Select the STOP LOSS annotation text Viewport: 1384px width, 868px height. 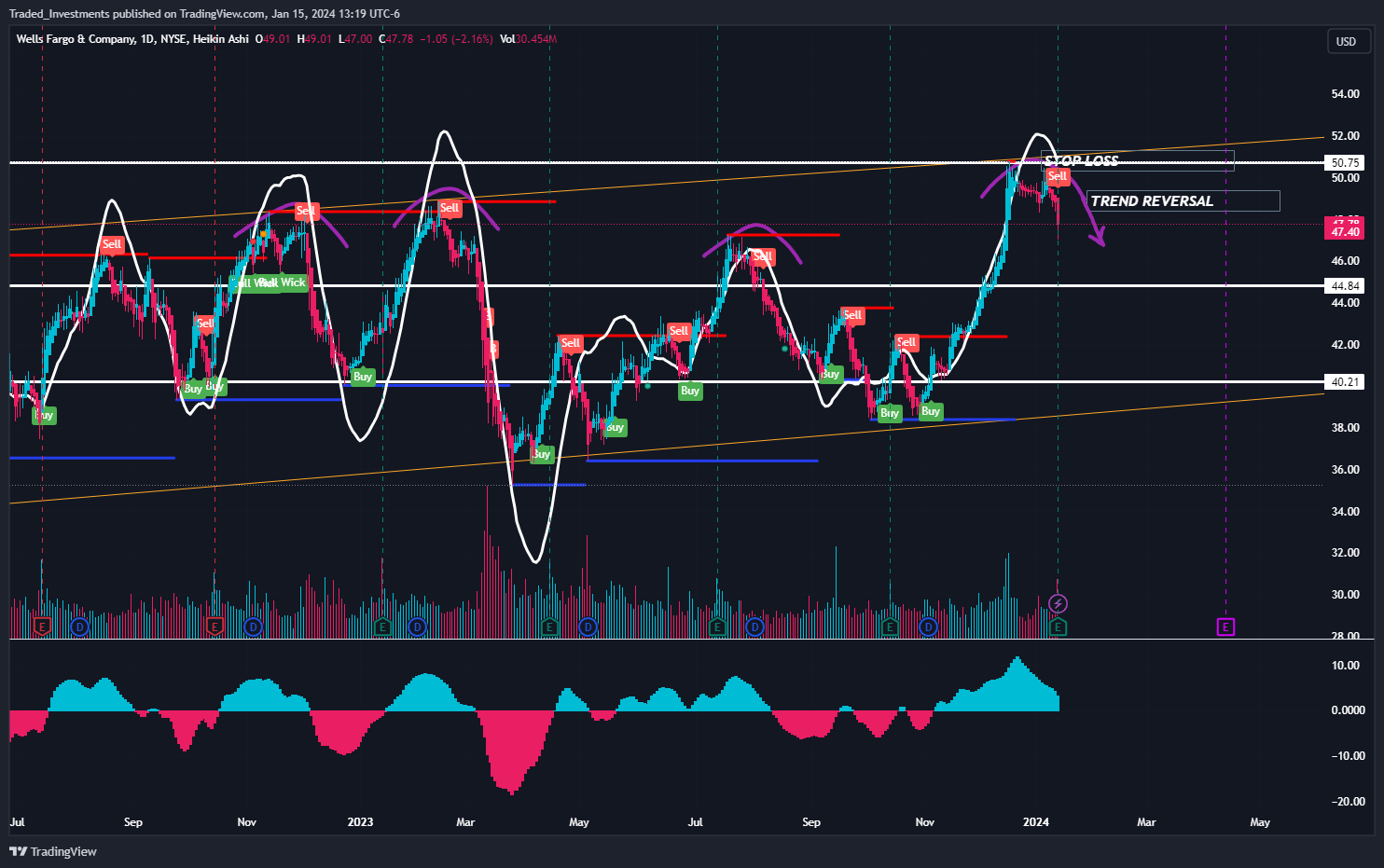[x=1081, y=161]
